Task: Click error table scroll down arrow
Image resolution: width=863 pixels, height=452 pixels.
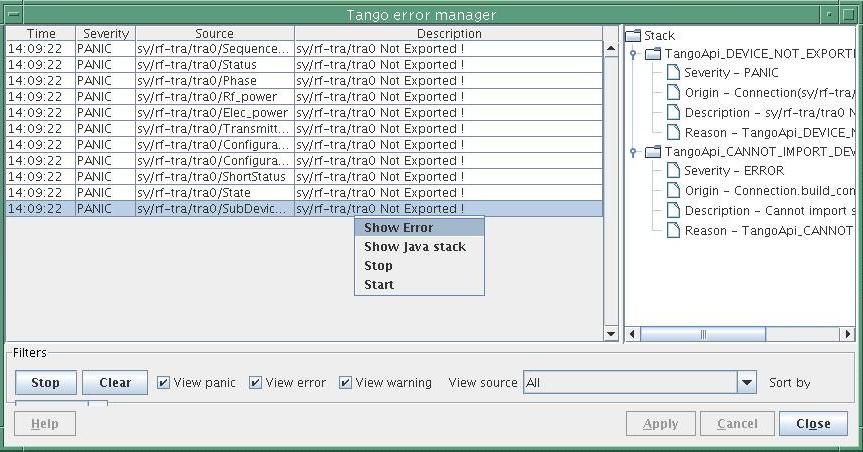Action: (x=611, y=334)
